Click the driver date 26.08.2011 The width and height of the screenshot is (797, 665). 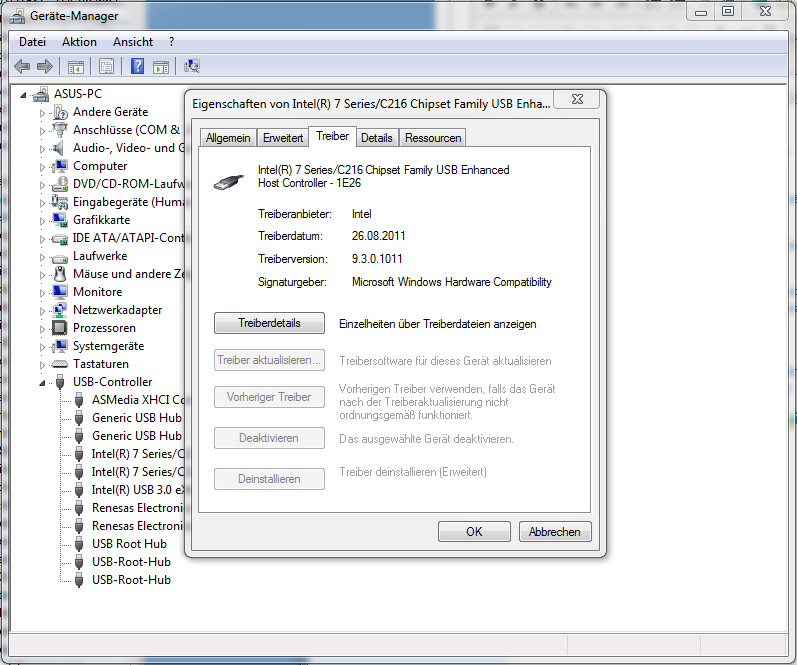tap(378, 236)
